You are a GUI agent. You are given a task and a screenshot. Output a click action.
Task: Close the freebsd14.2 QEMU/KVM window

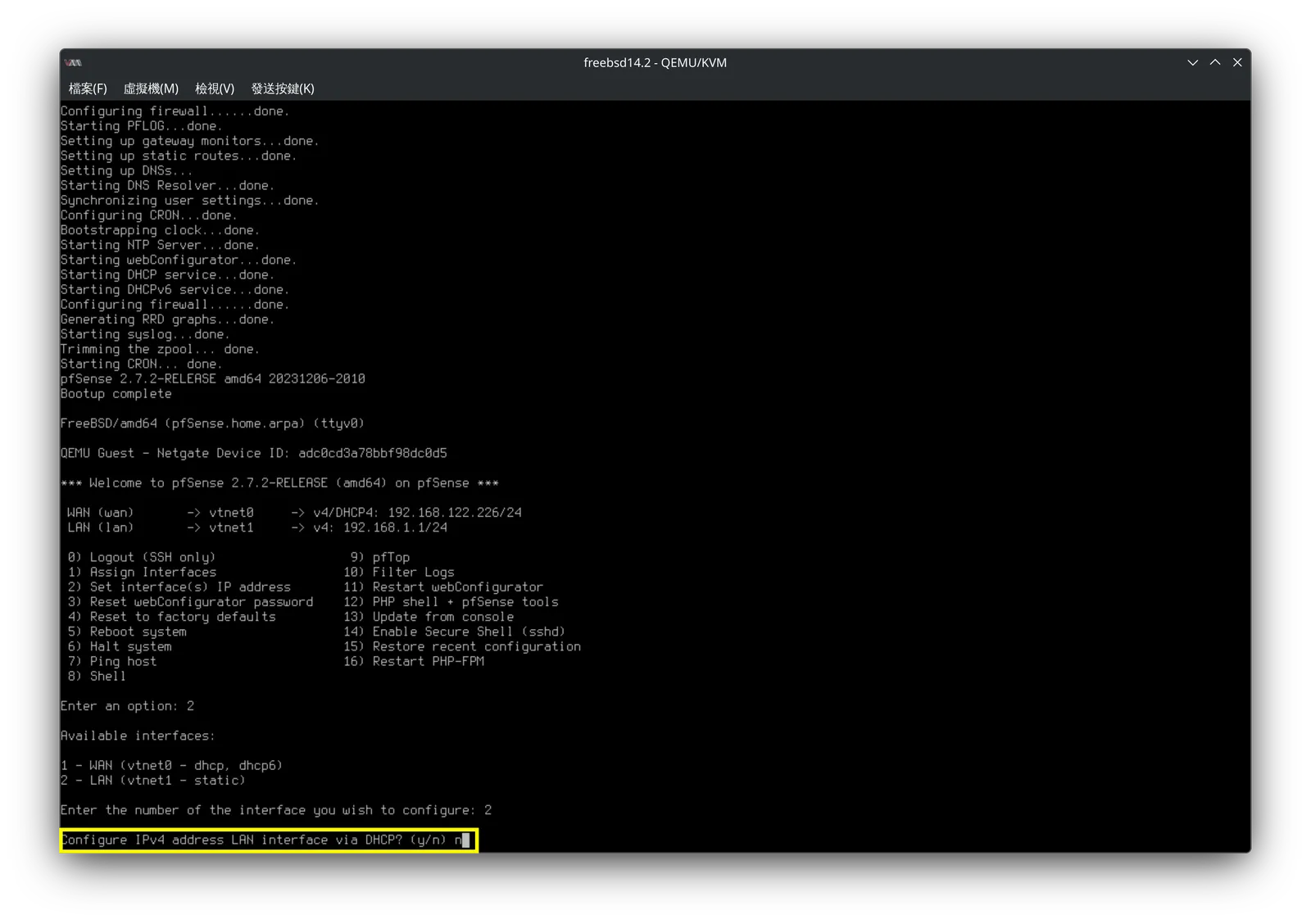coord(1237,62)
